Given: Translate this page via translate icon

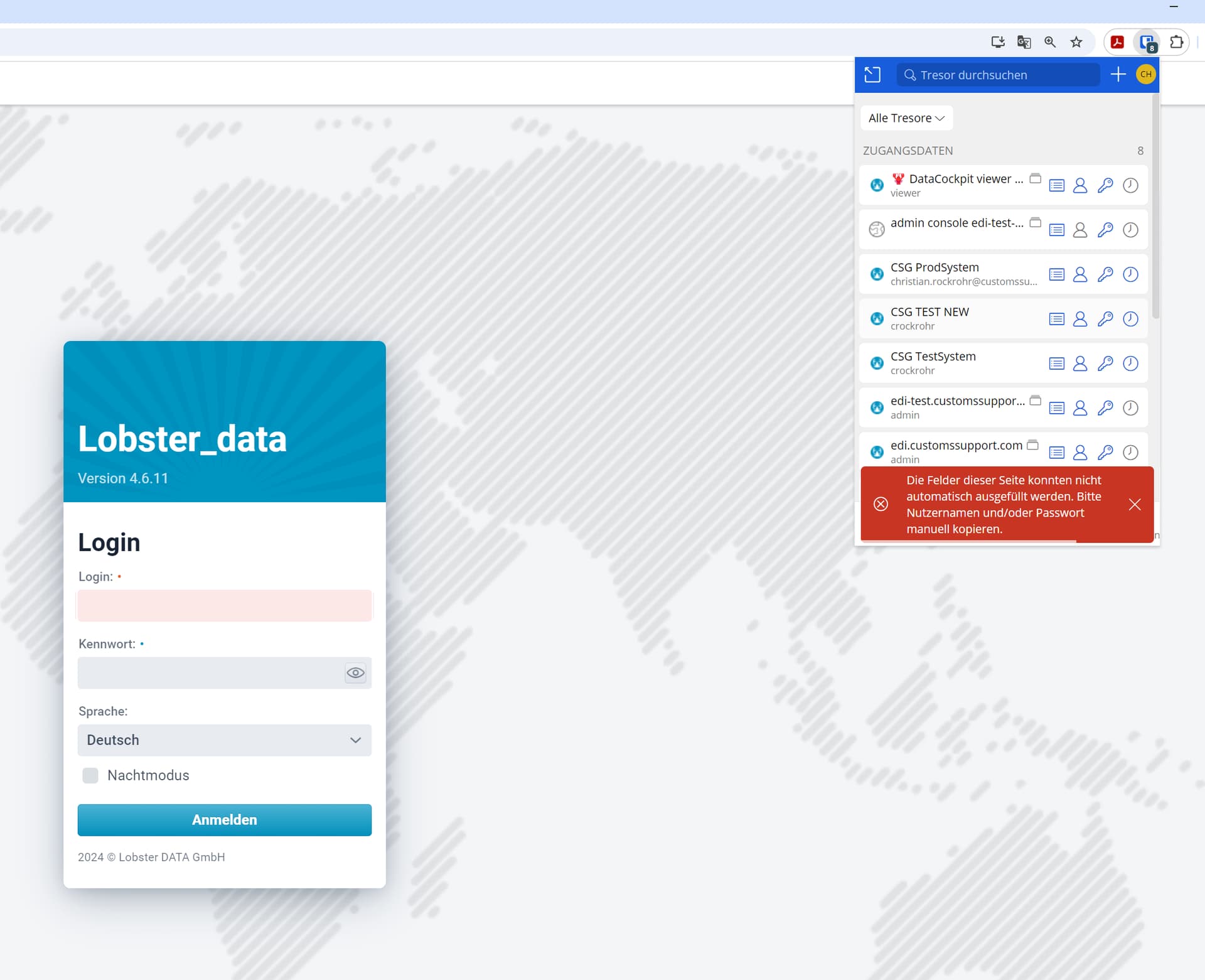Looking at the screenshot, I should point(1024,43).
